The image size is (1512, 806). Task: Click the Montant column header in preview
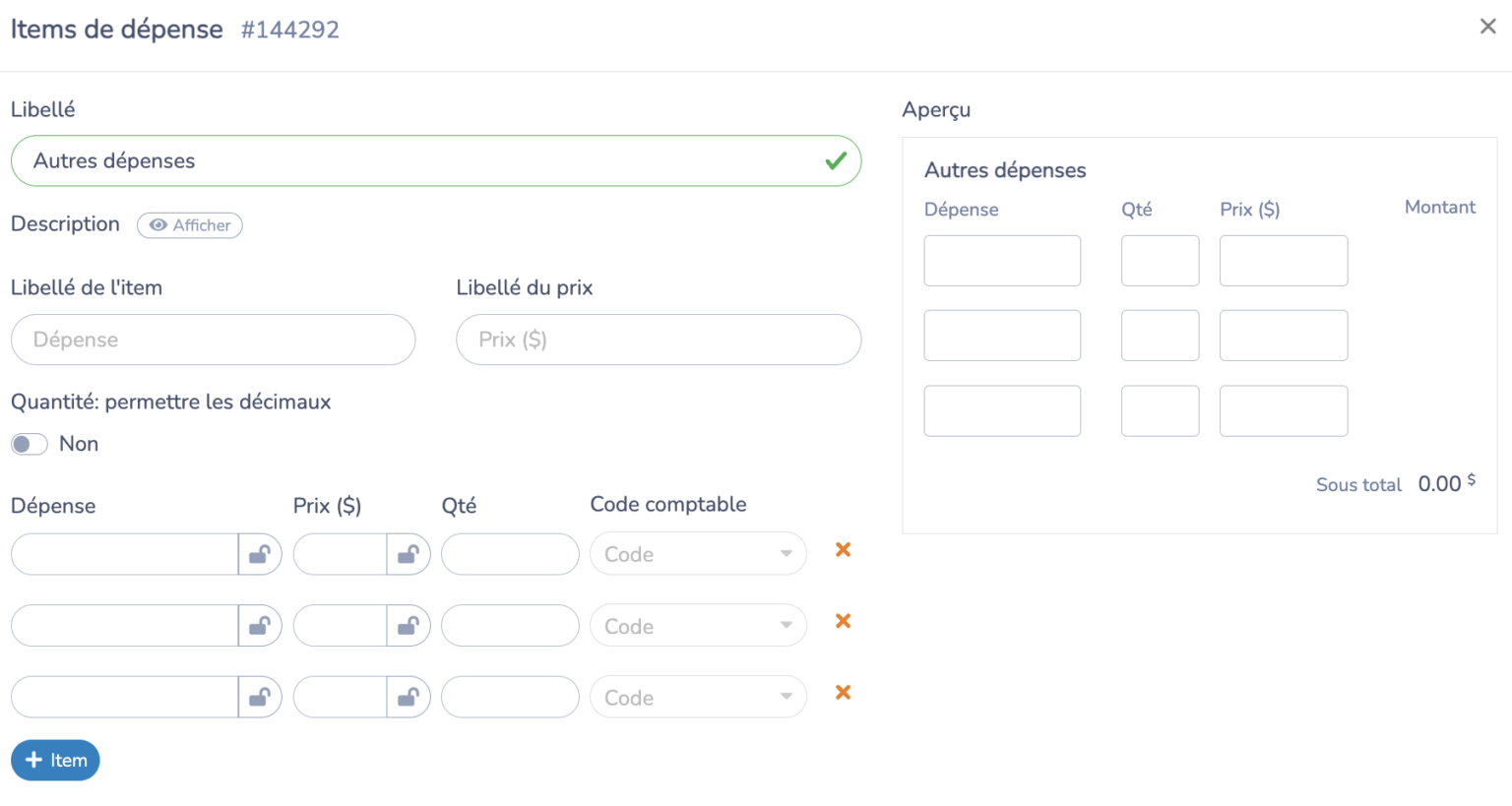(x=1440, y=207)
